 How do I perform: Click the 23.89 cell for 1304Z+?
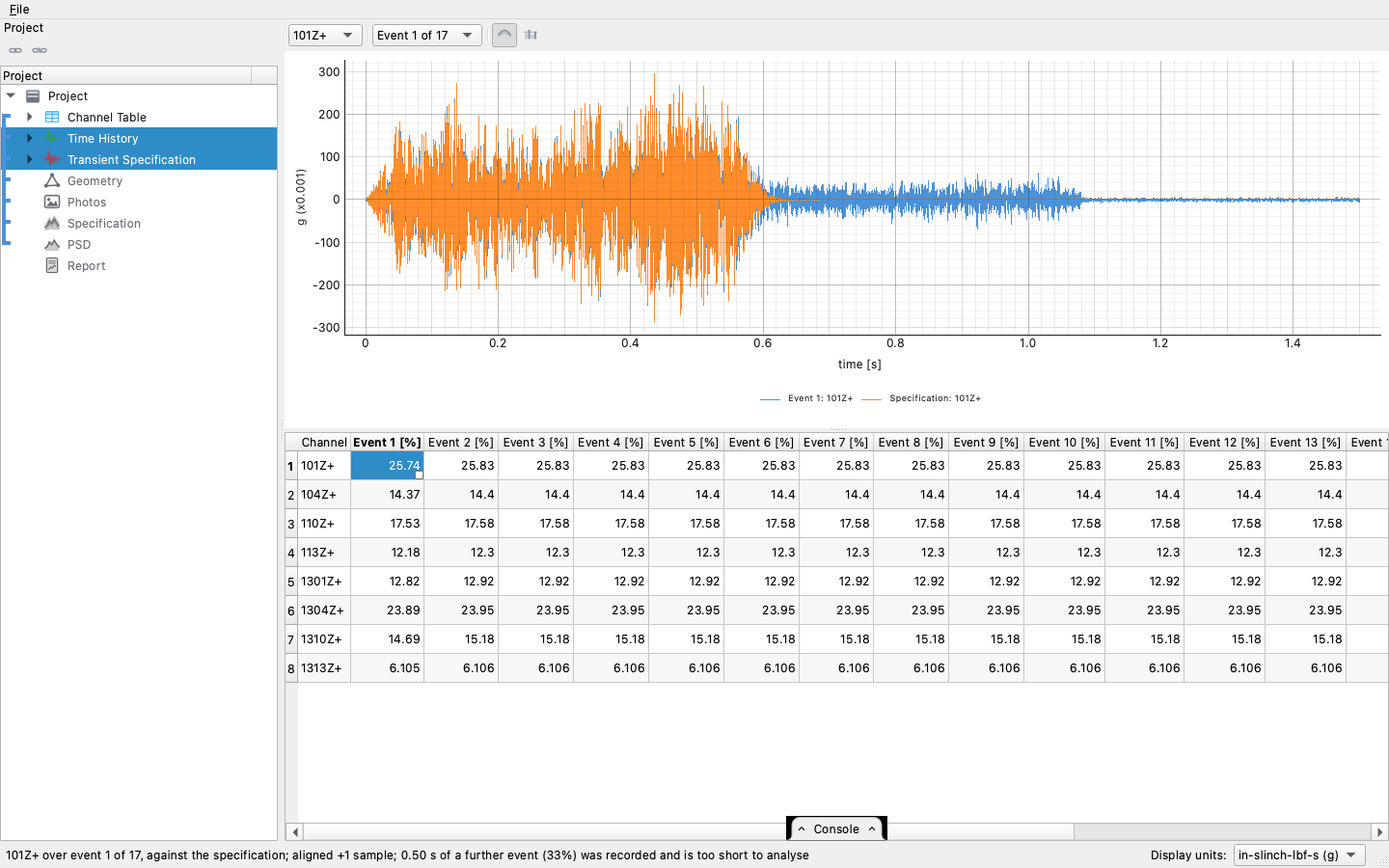click(387, 610)
